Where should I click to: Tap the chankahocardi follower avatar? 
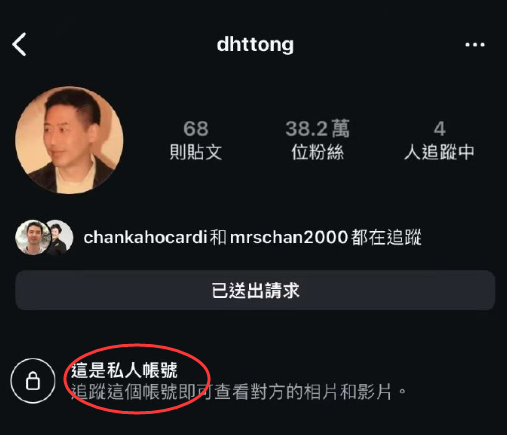point(31,237)
